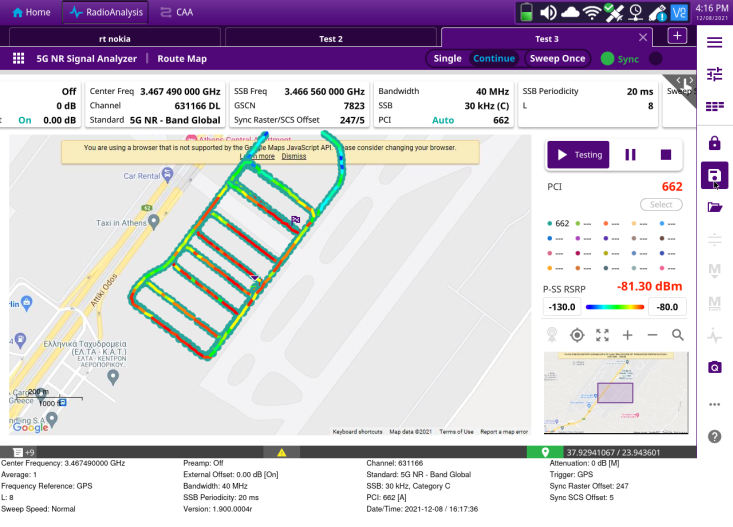Edit the SSB Freq 3.466 560 000 GHz value
The height and width of the screenshot is (527, 733).
324,92
